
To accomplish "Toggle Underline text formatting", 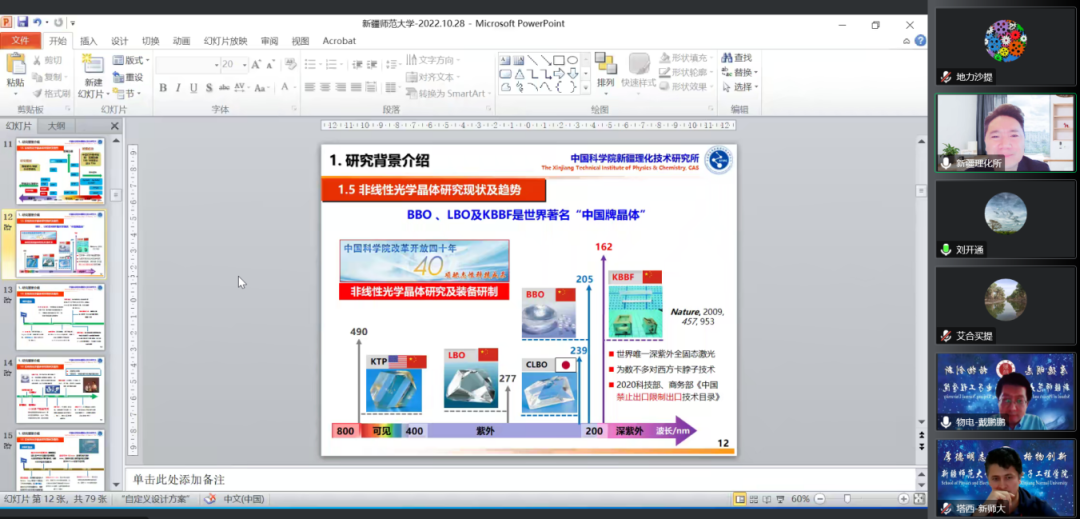I will (x=192, y=88).
